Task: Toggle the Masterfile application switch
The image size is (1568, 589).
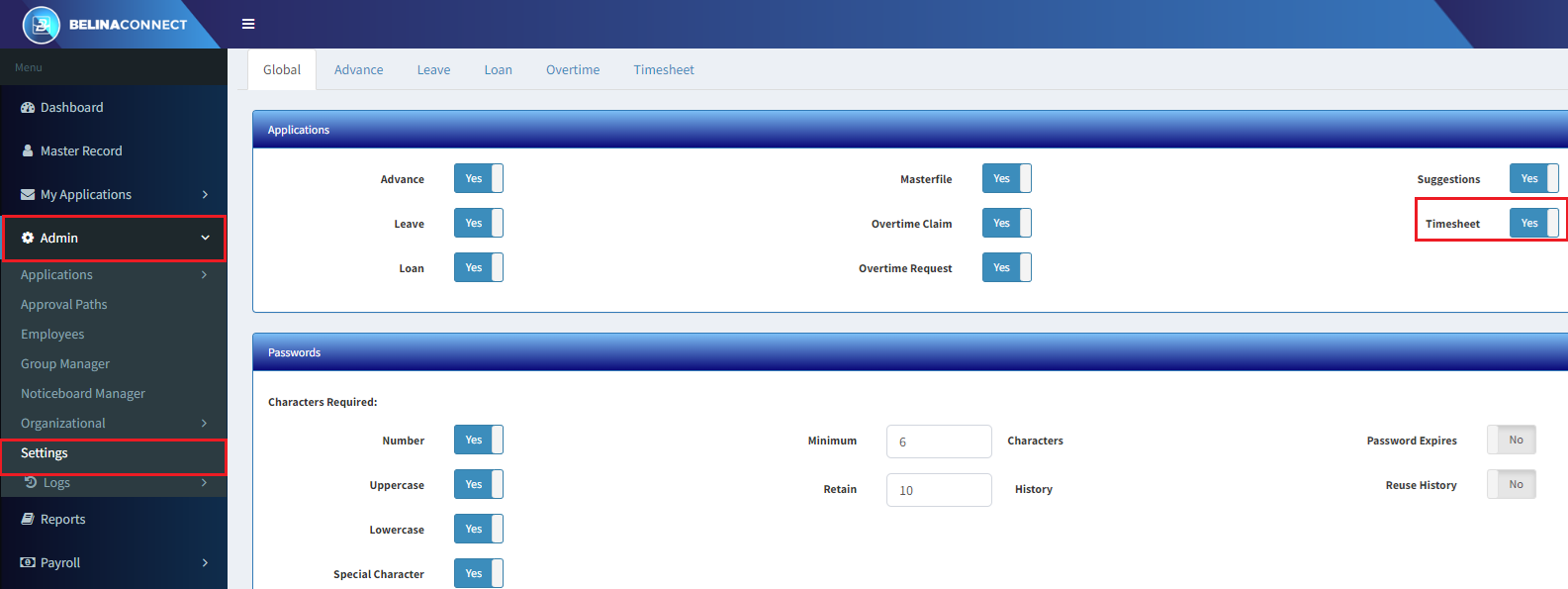Action: [1007, 178]
